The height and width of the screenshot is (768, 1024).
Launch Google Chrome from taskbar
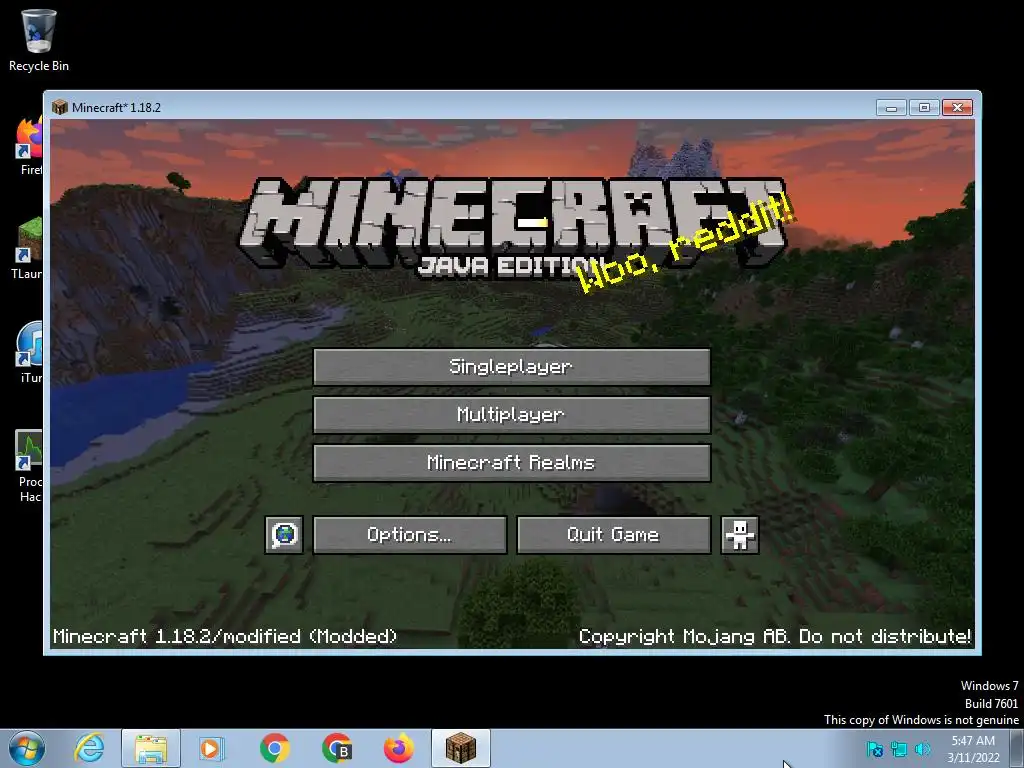click(275, 748)
